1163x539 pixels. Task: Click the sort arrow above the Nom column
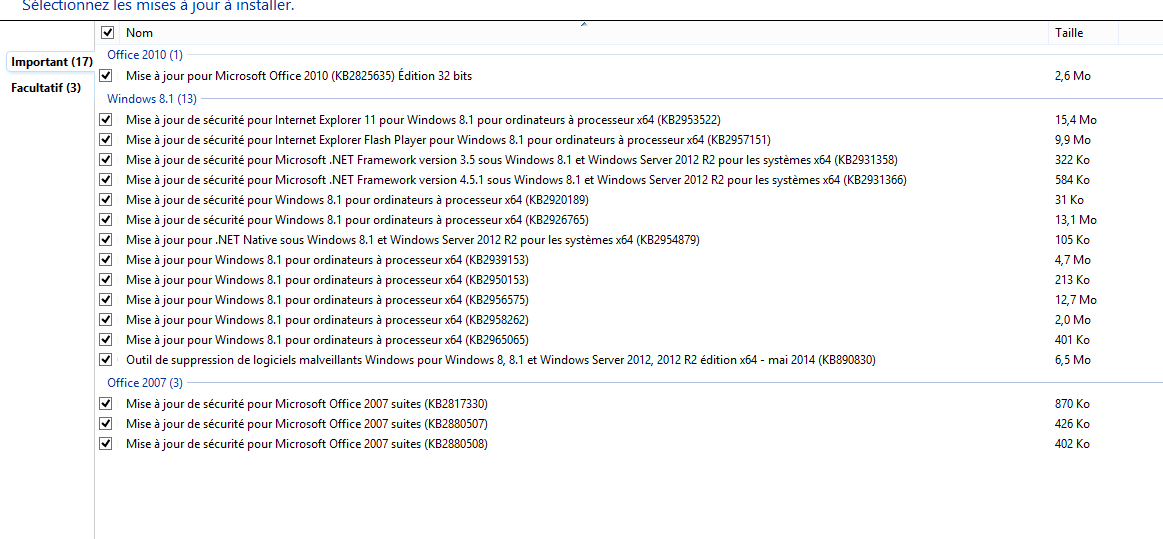584,24
